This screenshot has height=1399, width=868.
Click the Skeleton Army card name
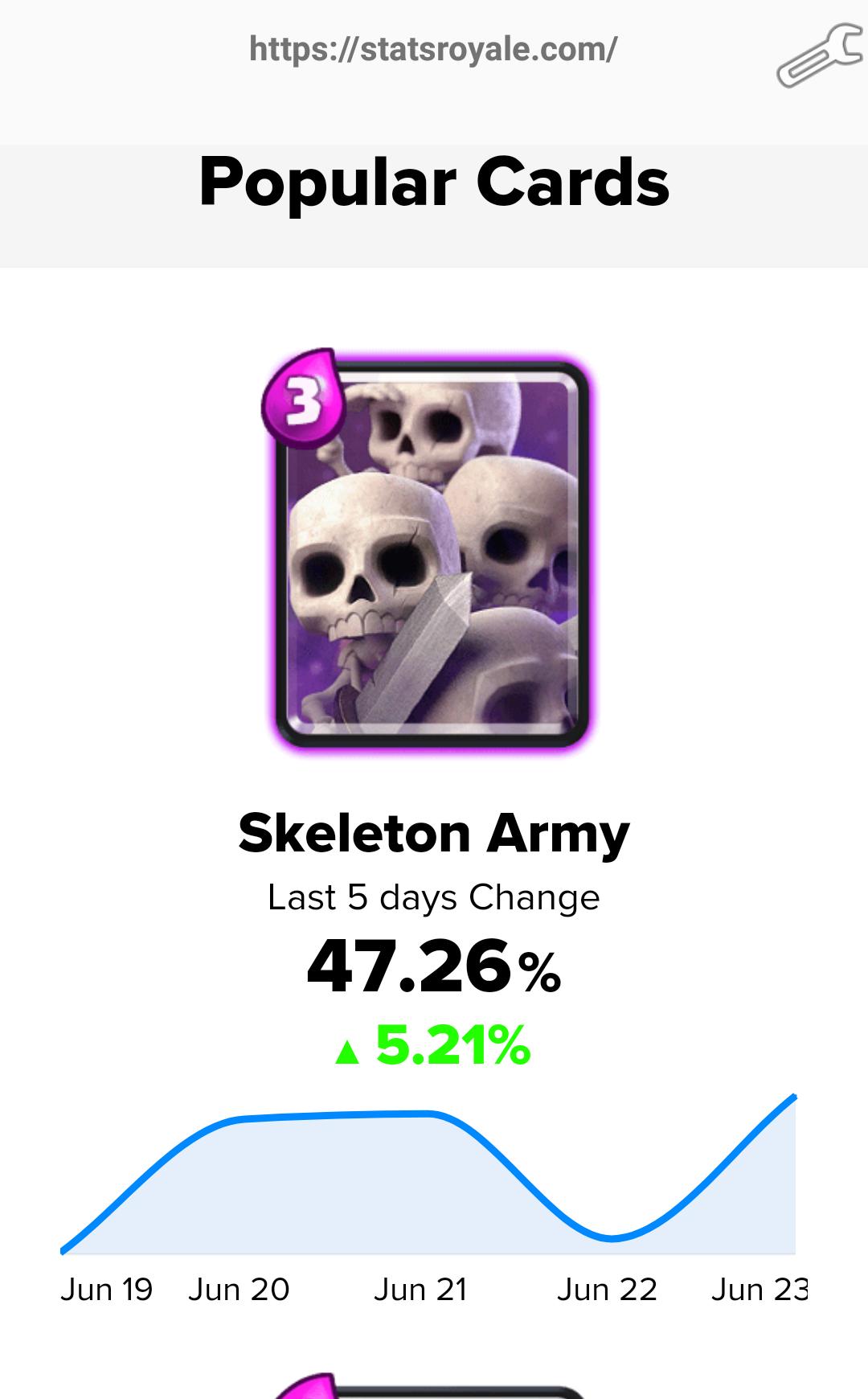[x=434, y=834]
